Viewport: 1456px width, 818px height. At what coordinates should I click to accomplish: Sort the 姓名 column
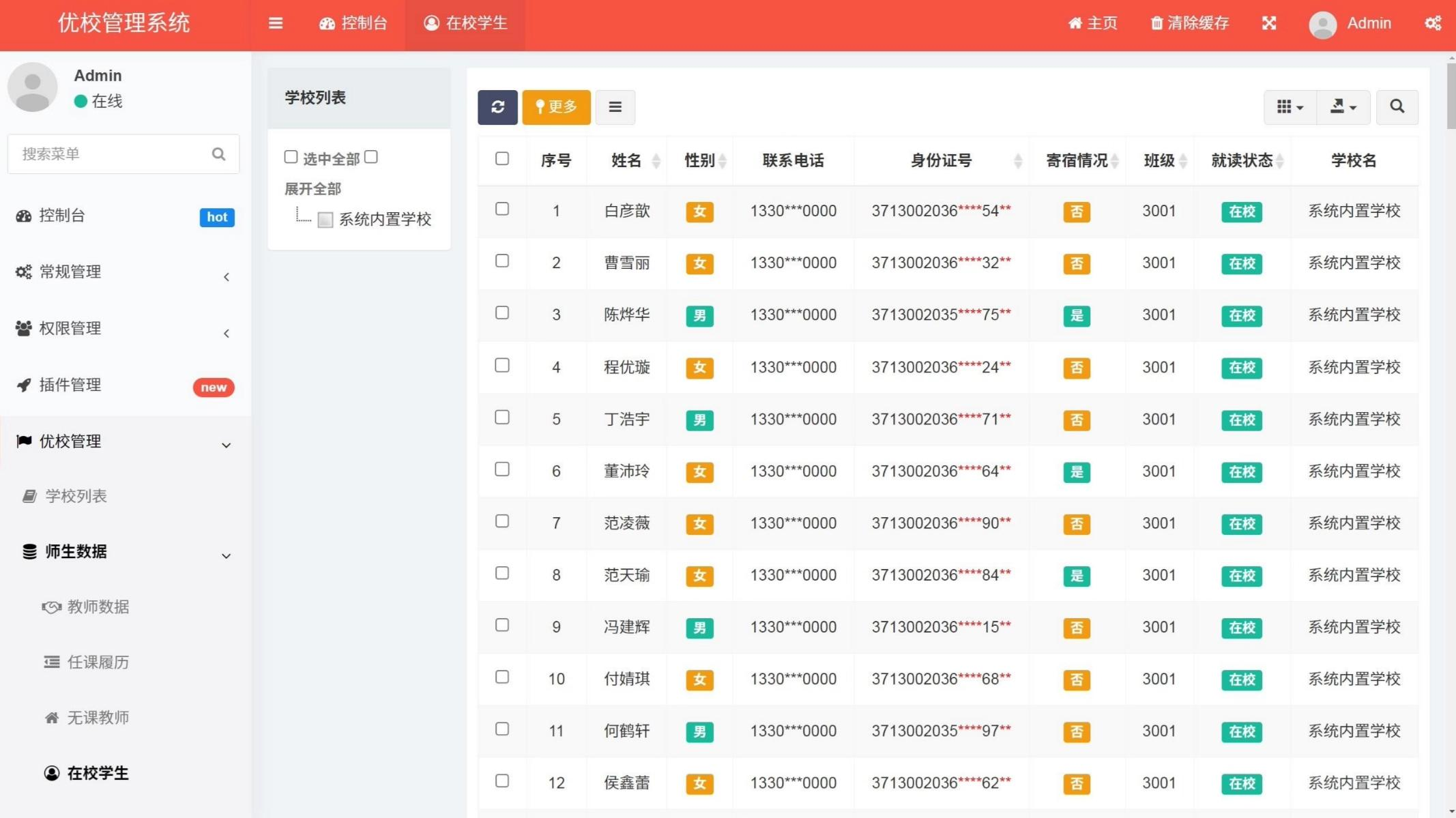coord(656,161)
